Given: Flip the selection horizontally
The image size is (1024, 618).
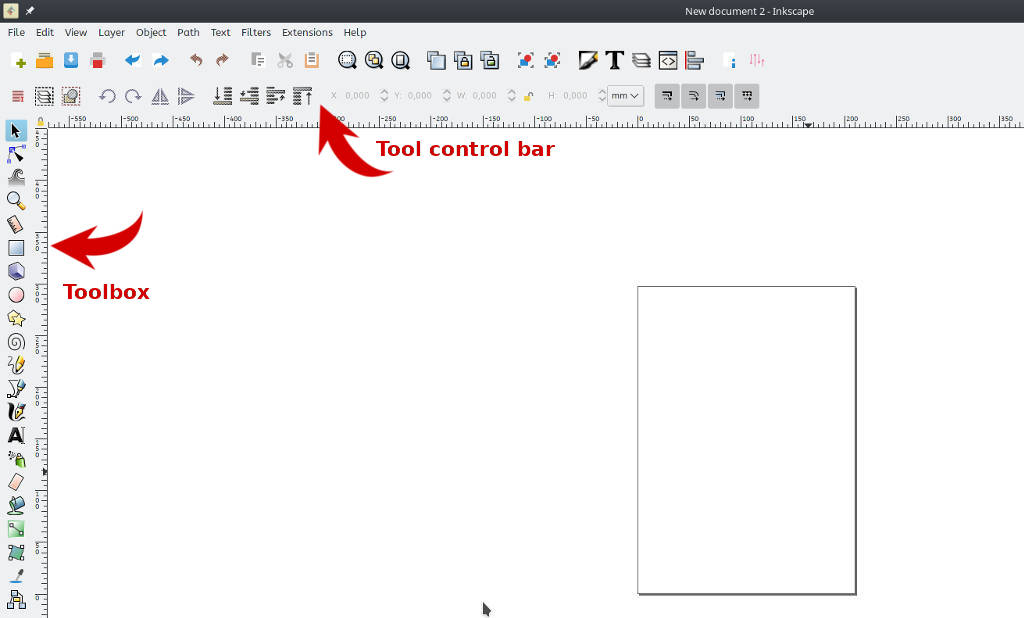Looking at the screenshot, I should pyautogui.click(x=160, y=95).
